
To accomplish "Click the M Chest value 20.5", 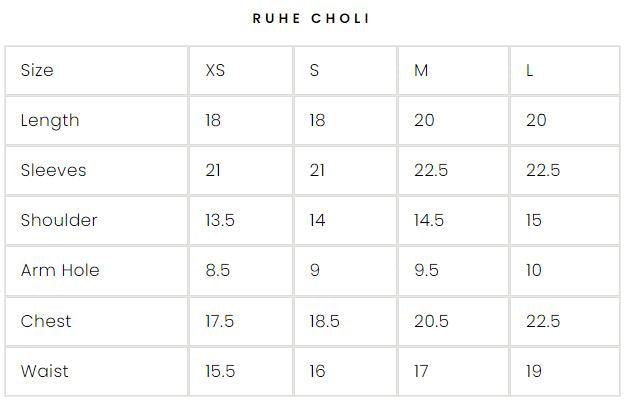I will [x=431, y=321].
